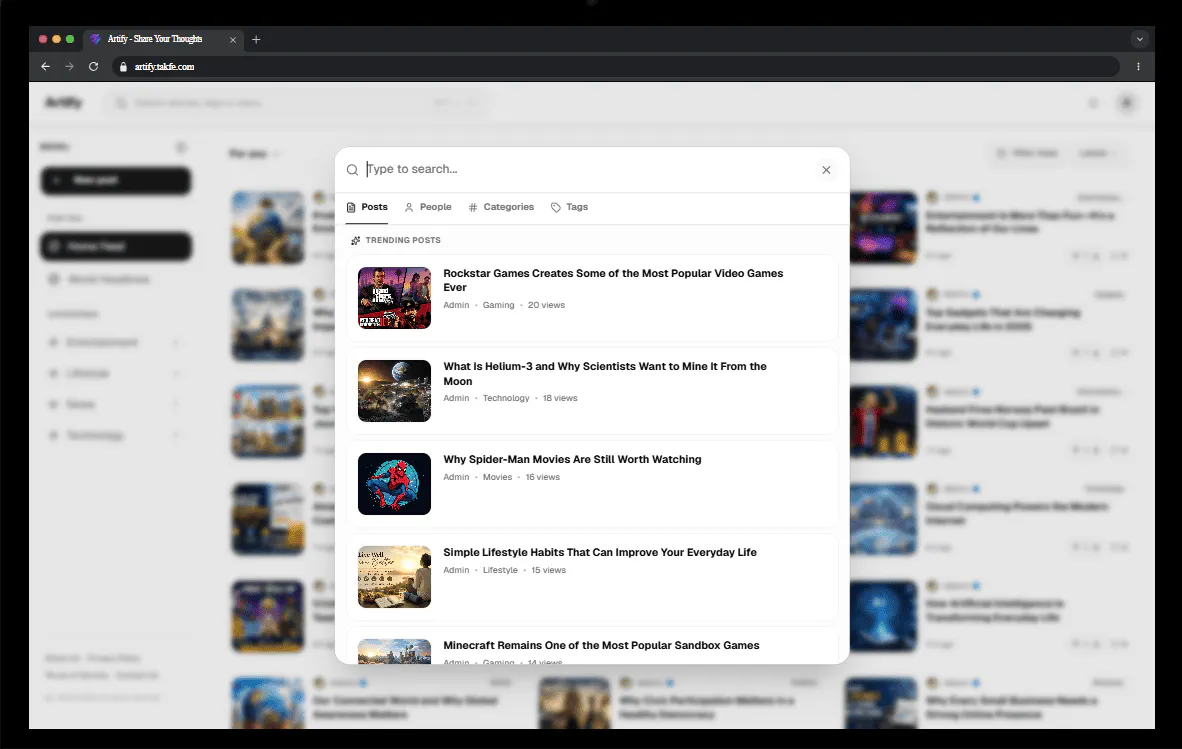The image size is (1182, 749).
Task: Click the Artify tab favicon
Action: pyautogui.click(x=96, y=39)
